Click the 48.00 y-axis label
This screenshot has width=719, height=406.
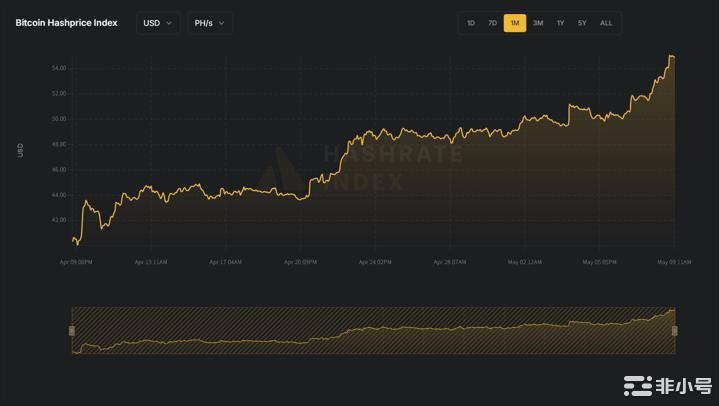coord(59,144)
